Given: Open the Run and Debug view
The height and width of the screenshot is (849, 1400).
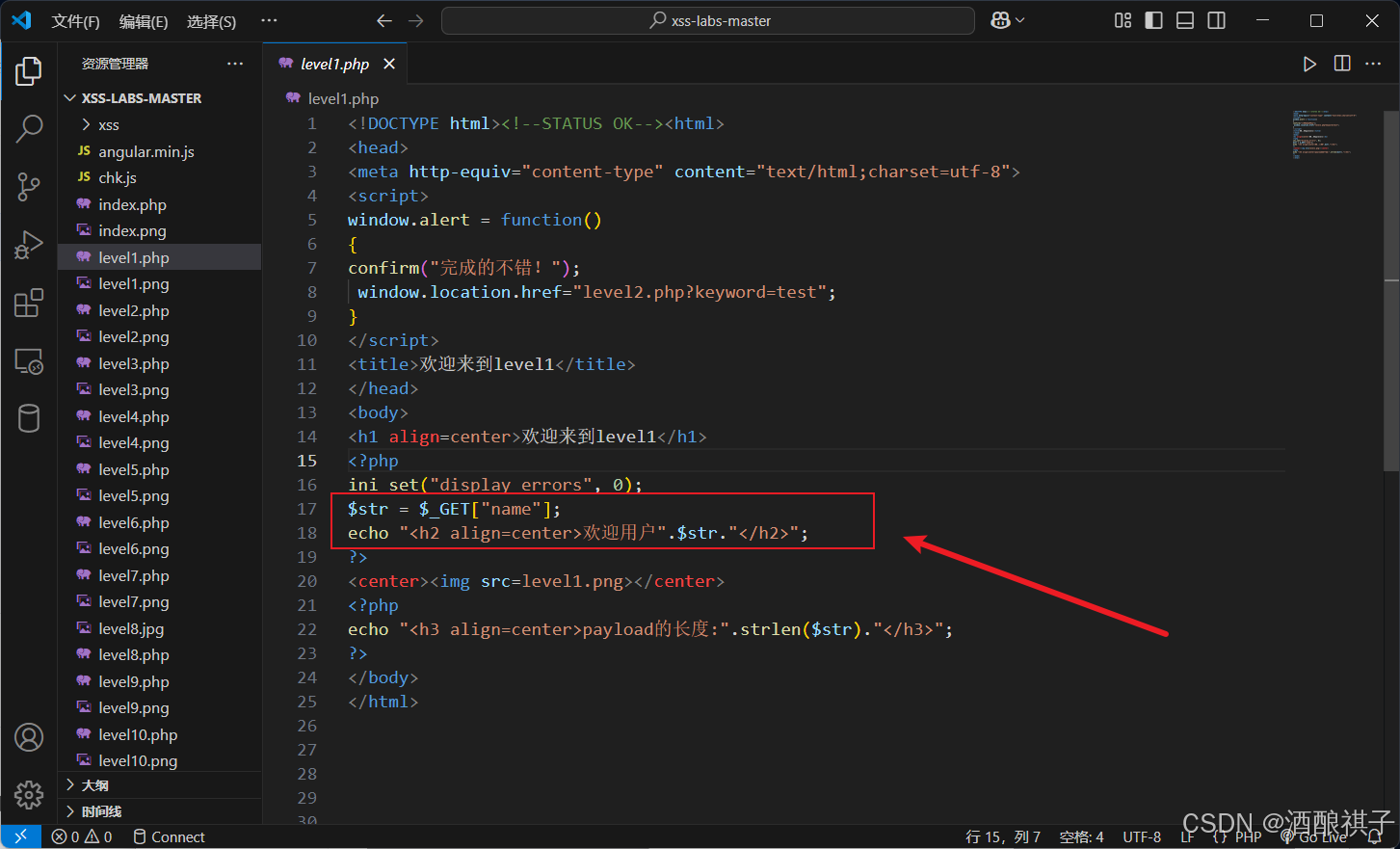Looking at the screenshot, I should [x=29, y=245].
